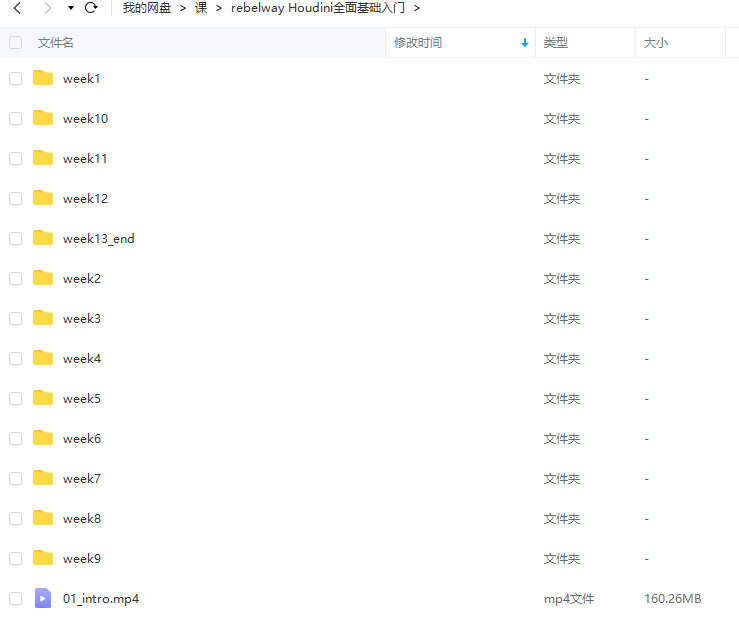This screenshot has width=739, height=625.
Task: Sort by 文件名 column header
Action: pos(56,43)
